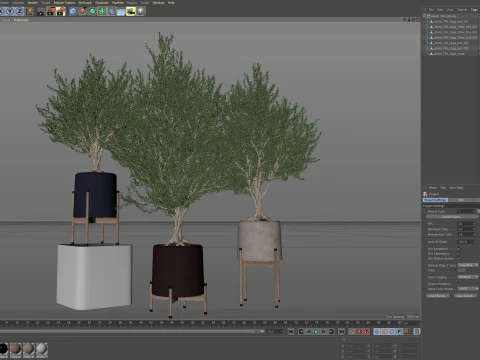
Task: Click the timeline scrub slider bar
Action: pyautogui.click(x=132, y=331)
